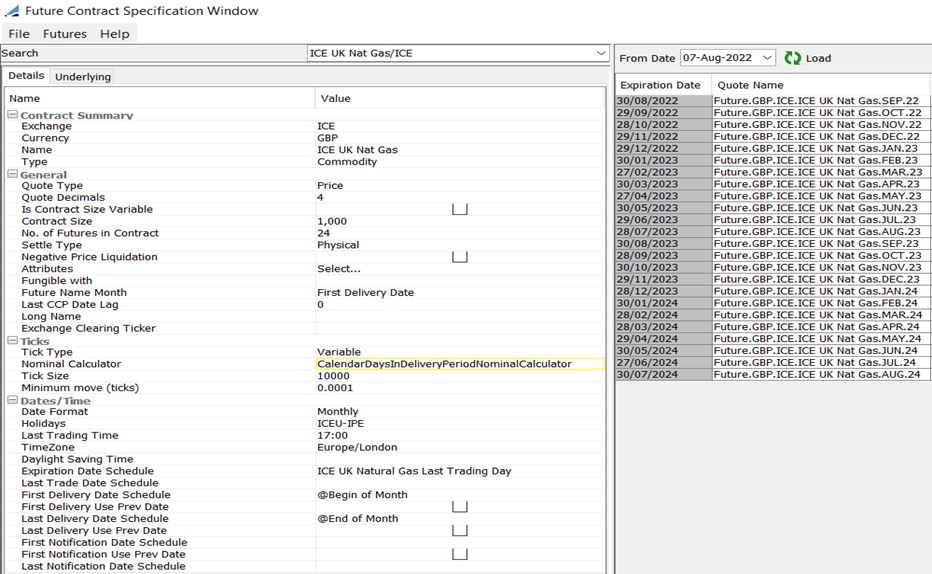Screen dimensions: 932x574
Task: Click the Last CCP Date Lag value 0
Action: 320,304
